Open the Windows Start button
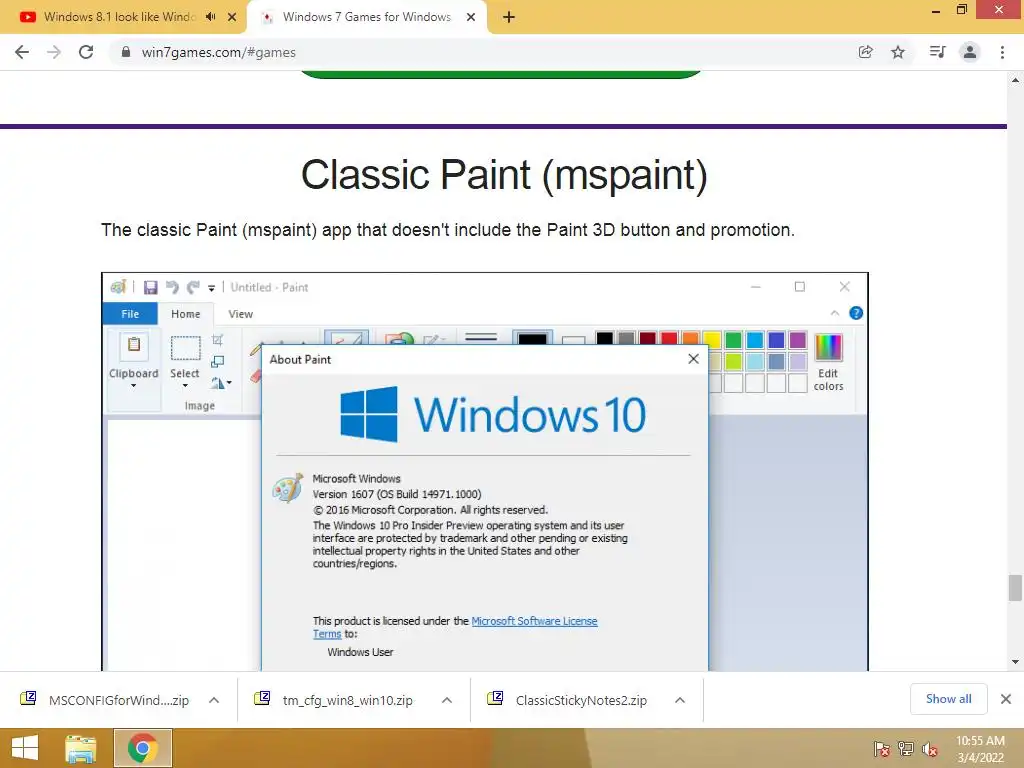This screenshot has width=1024, height=768. [x=25, y=748]
